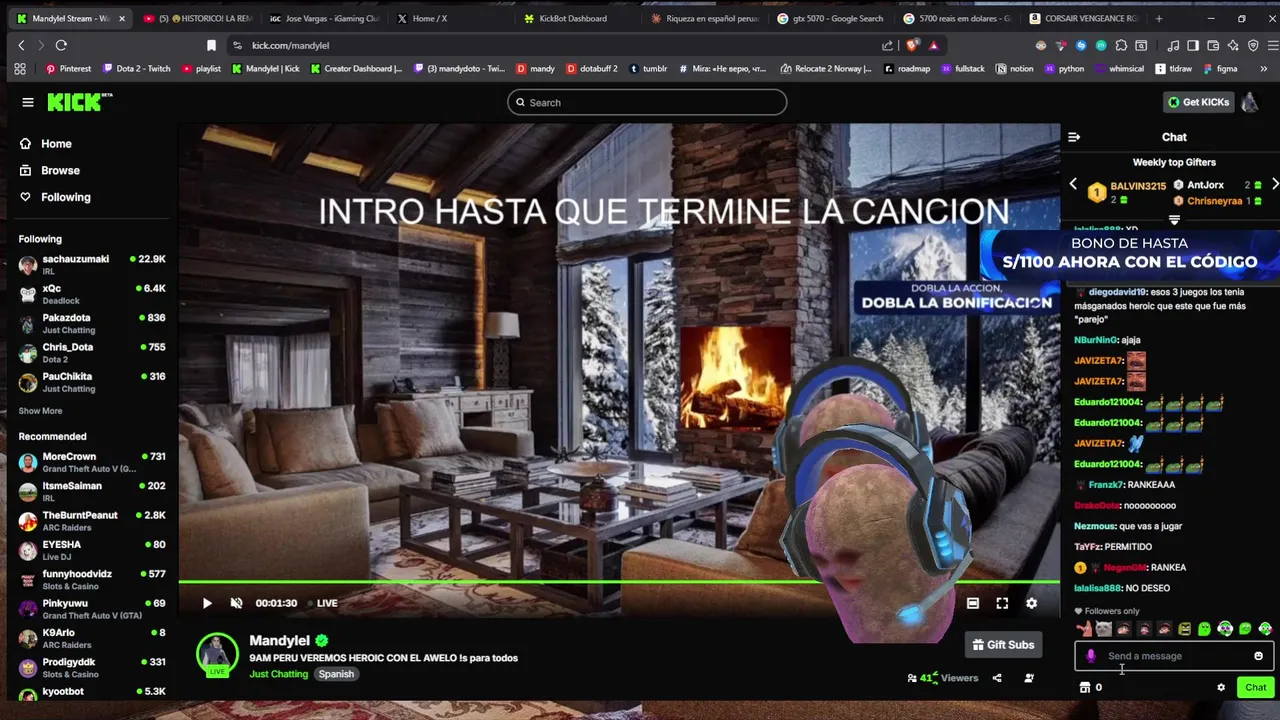Open Pinterest bookmark
This screenshot has width=1280, height=720.
tap(68, 69)
